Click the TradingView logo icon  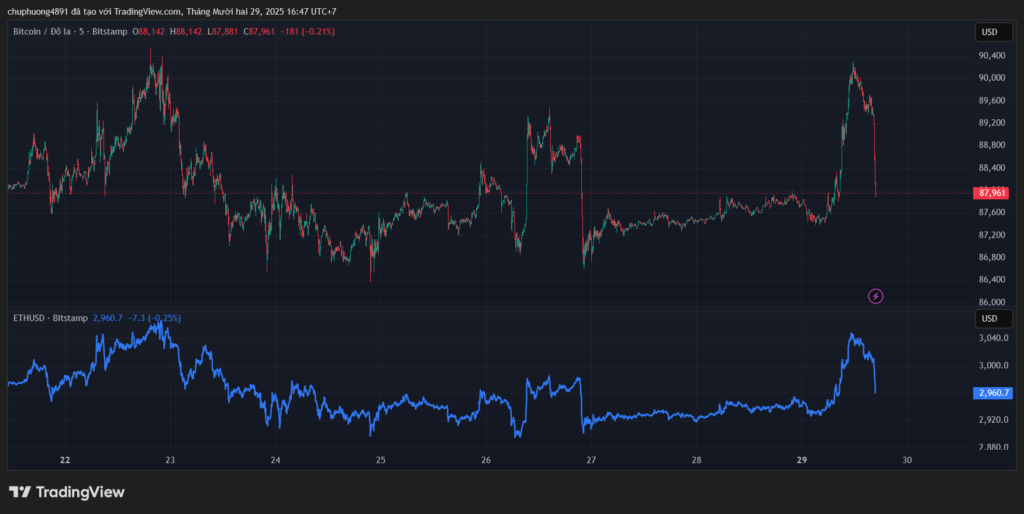click(x=19, y=492)
